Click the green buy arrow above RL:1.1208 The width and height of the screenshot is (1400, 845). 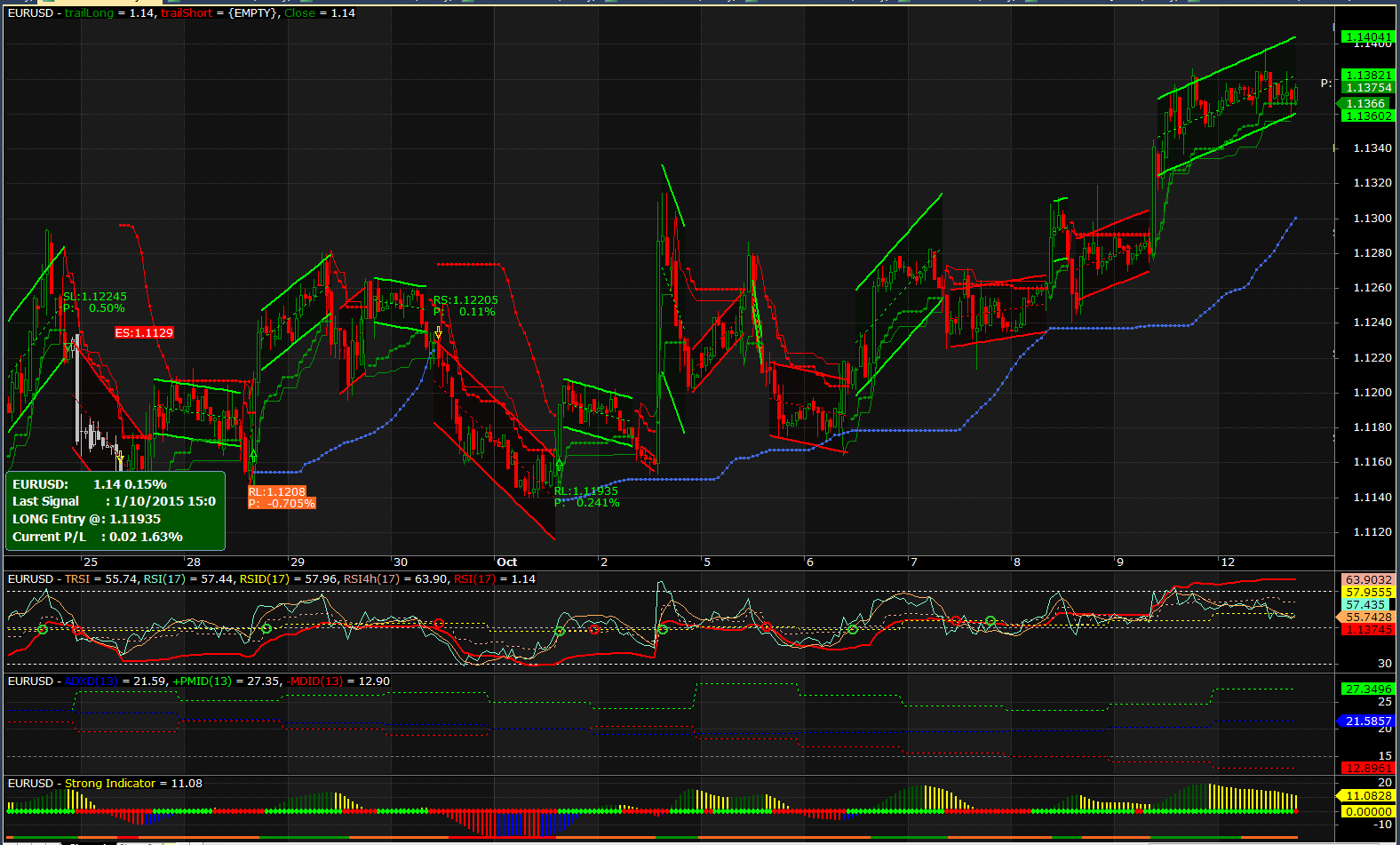point(253,456)
